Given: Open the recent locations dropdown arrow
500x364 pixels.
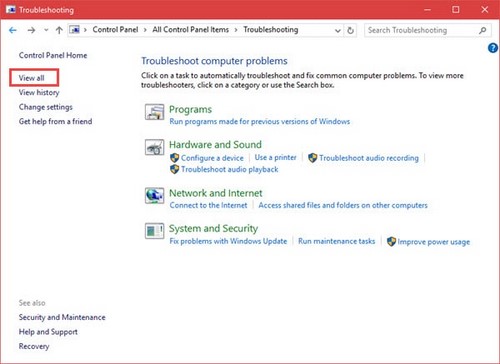Looking at the screenshot, I should [x=46, y=30].
